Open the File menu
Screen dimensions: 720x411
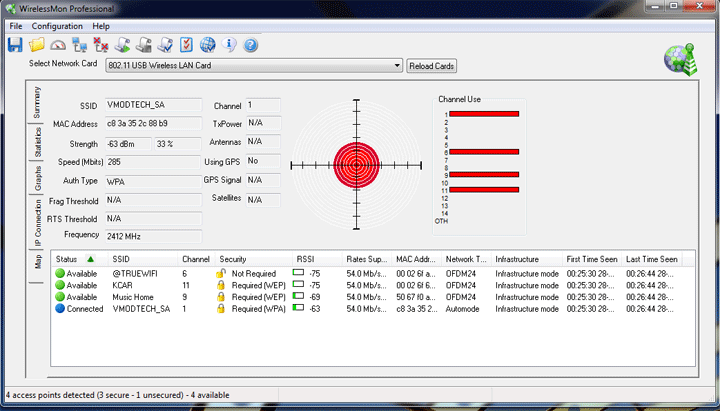point(16,26)
